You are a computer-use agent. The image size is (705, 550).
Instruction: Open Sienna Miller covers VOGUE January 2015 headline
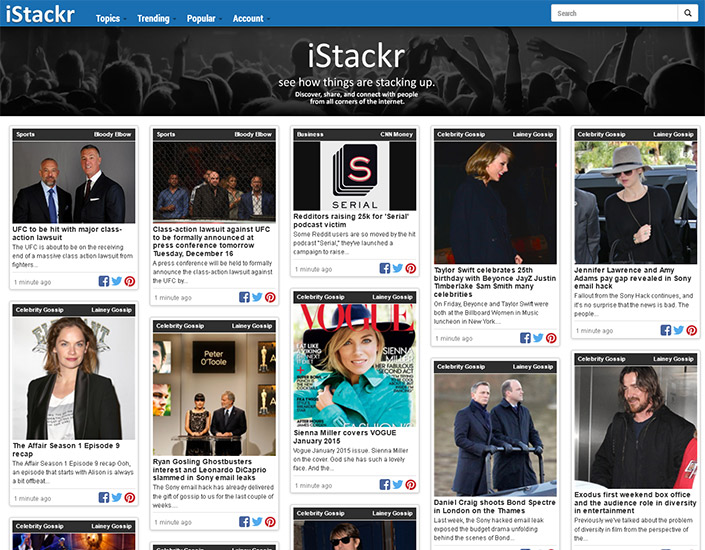point(345,437)
